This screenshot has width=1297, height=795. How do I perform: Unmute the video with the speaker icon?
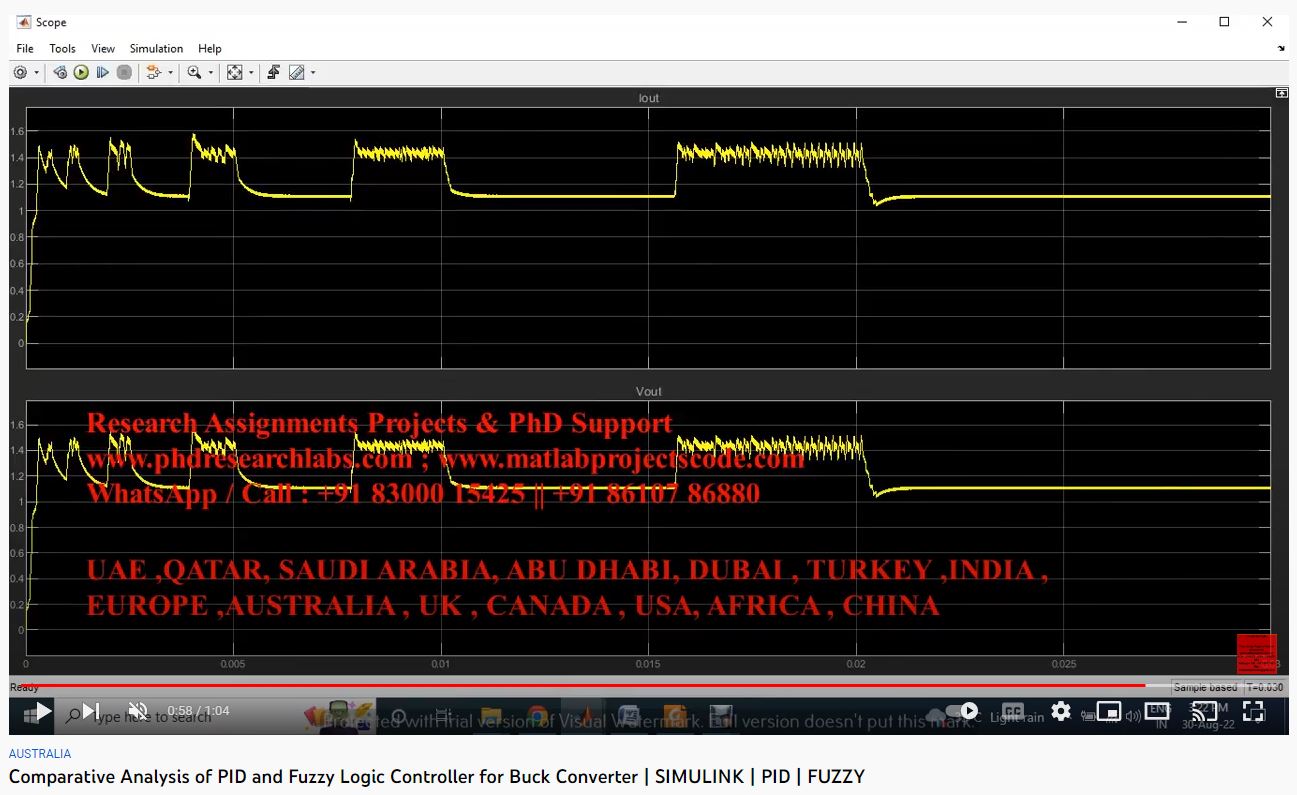(138, 711)
